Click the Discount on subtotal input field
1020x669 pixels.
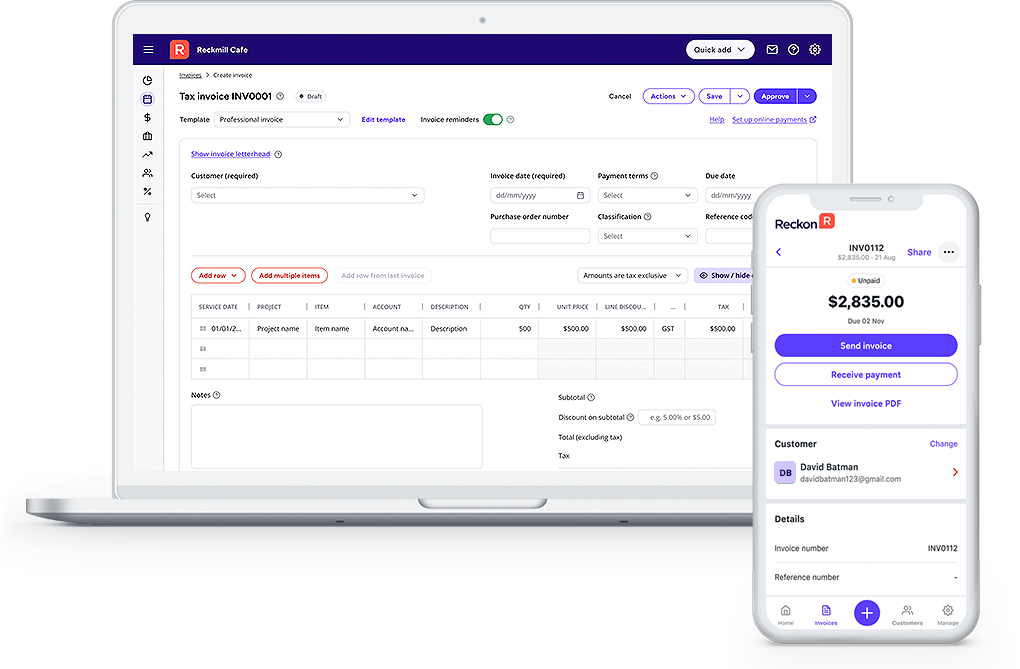677,417
